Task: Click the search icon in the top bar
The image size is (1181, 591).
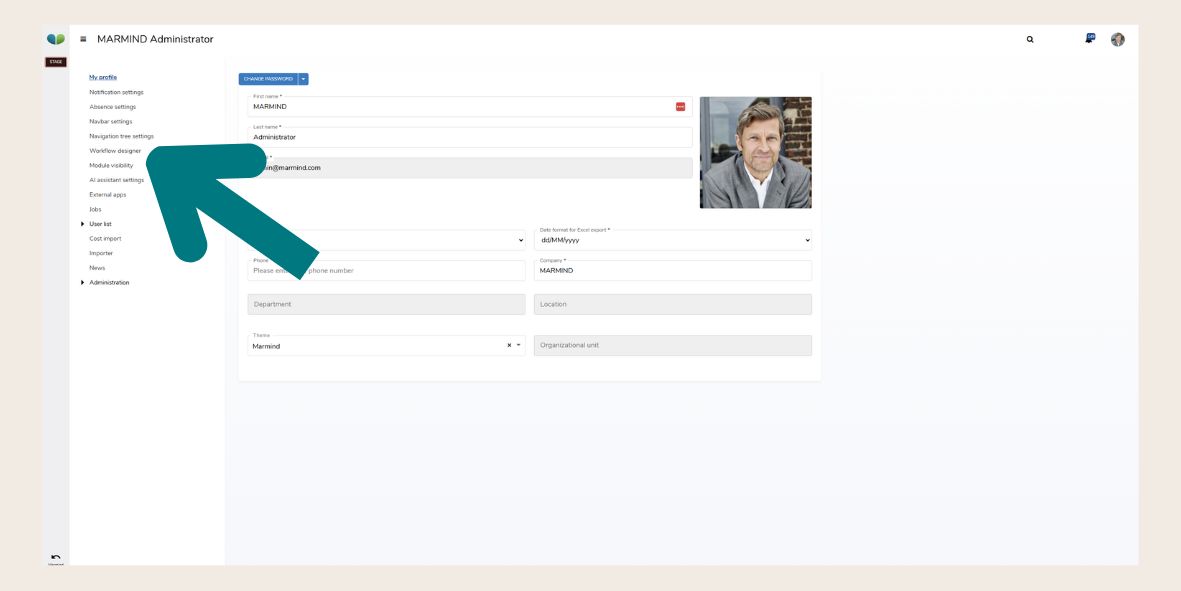Action: [x=1030, y=39]
